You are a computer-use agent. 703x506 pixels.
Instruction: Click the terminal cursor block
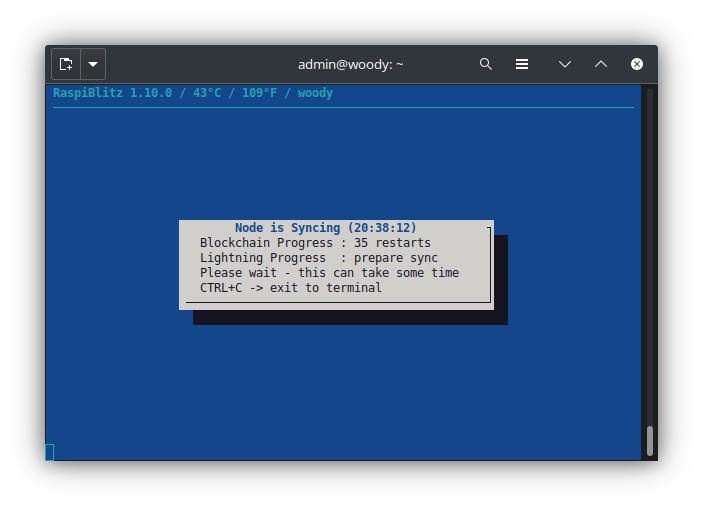(50, 452)
